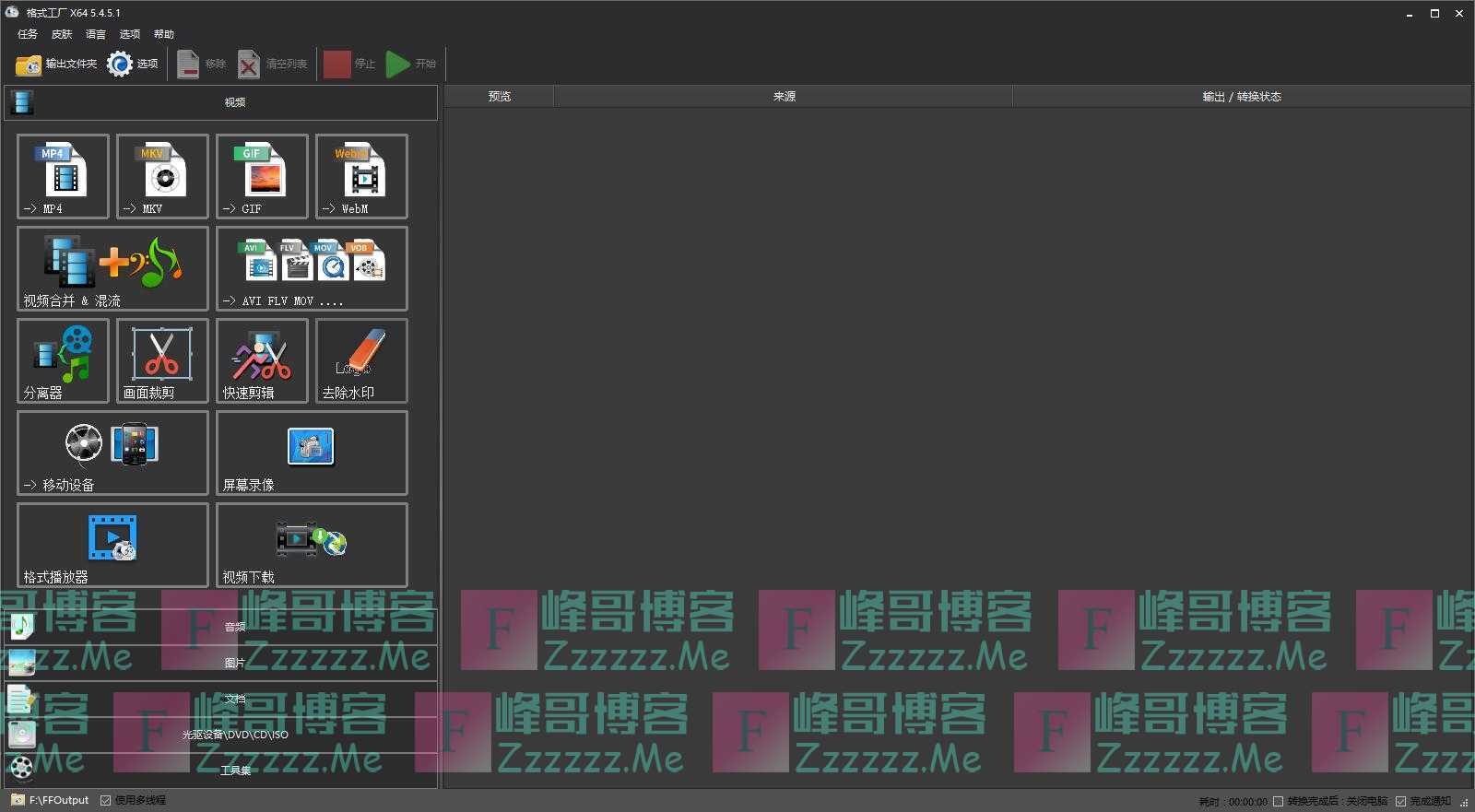The width and height of the screenshot is (1475, 812).
Task: Enable 转换完成后关闭电脑 checkbox
Action: pos(1278,801)
